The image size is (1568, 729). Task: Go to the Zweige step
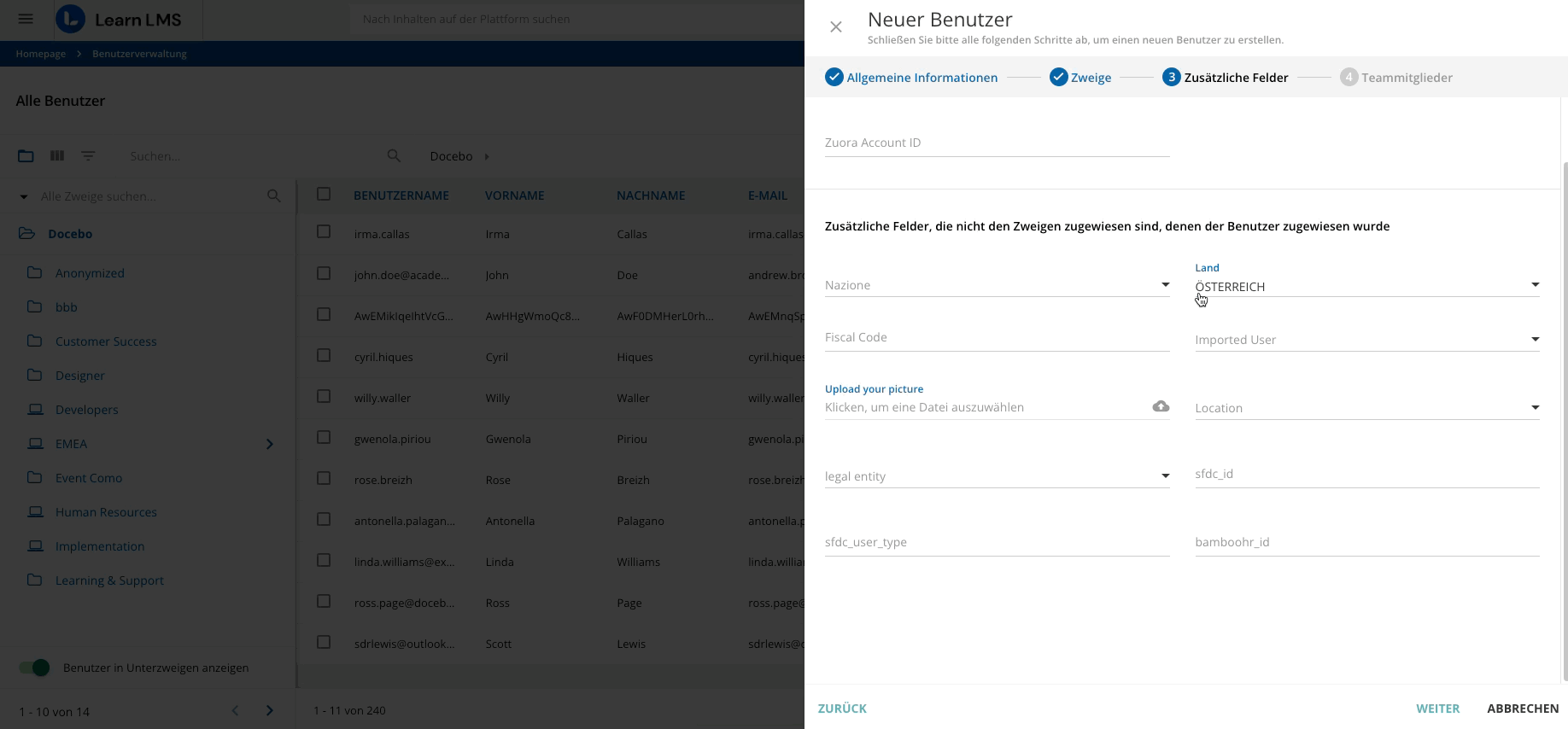tap(1080, 78)
